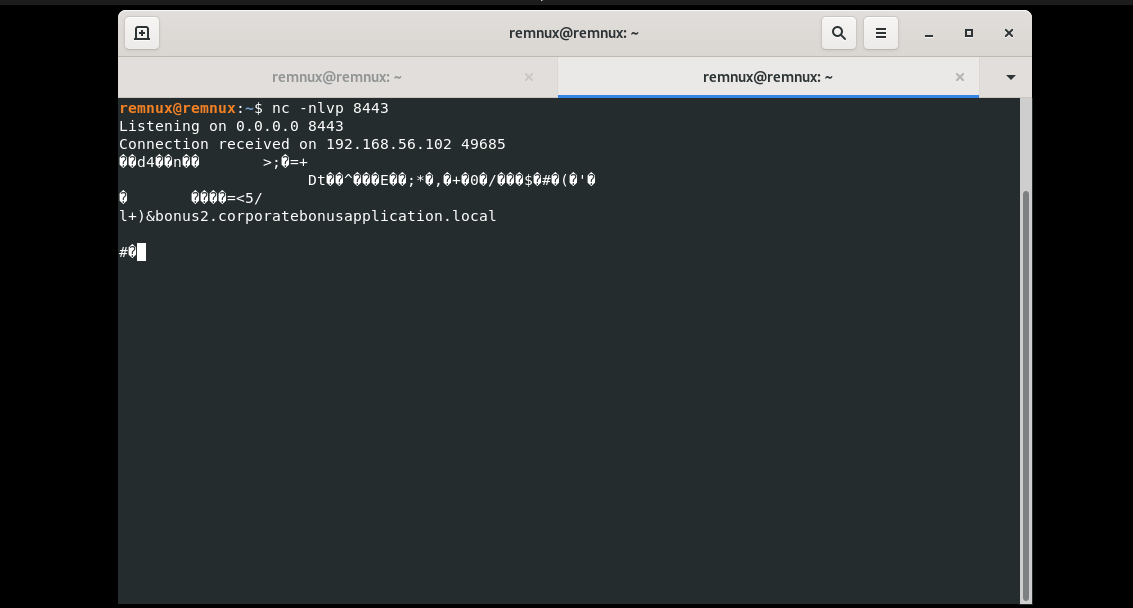The image size is (1133, 608).
Task: Maximize the terminal window
Action: click(x=968, y=33)
